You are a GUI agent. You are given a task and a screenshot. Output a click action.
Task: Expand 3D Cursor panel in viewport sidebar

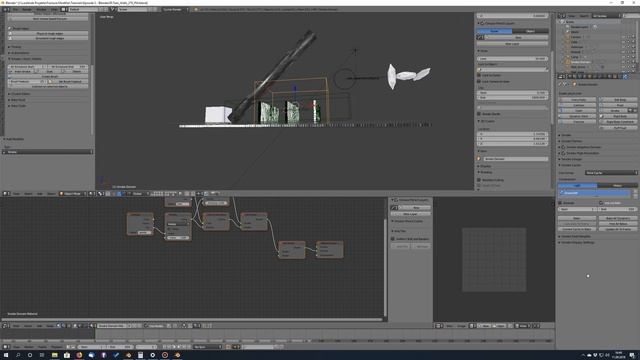[x=487, y=121]
